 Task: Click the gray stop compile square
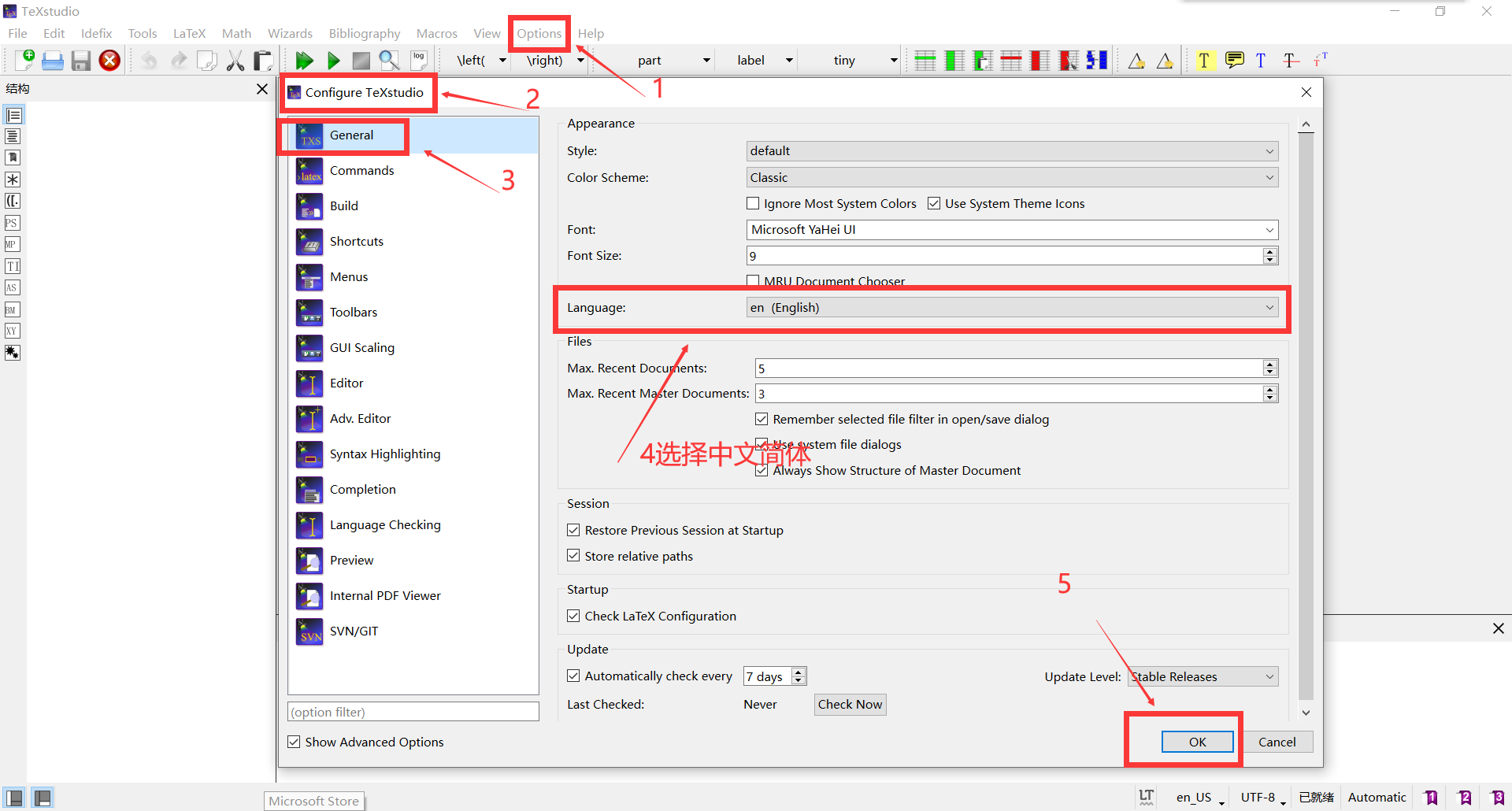coord(361,61)
